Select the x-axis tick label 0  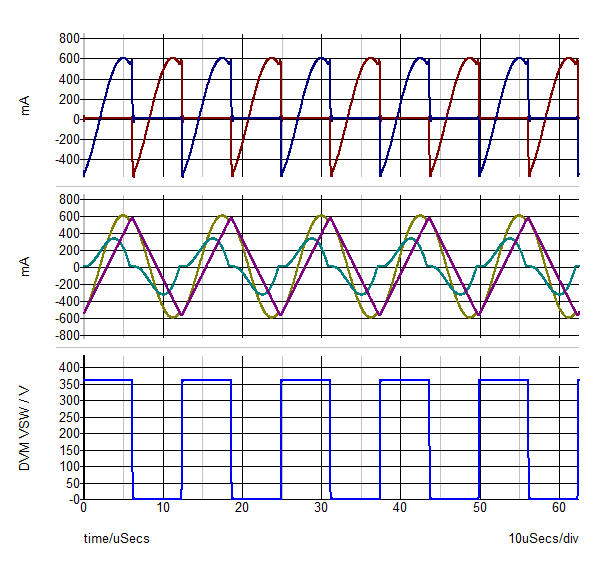[x=84, y=509]
